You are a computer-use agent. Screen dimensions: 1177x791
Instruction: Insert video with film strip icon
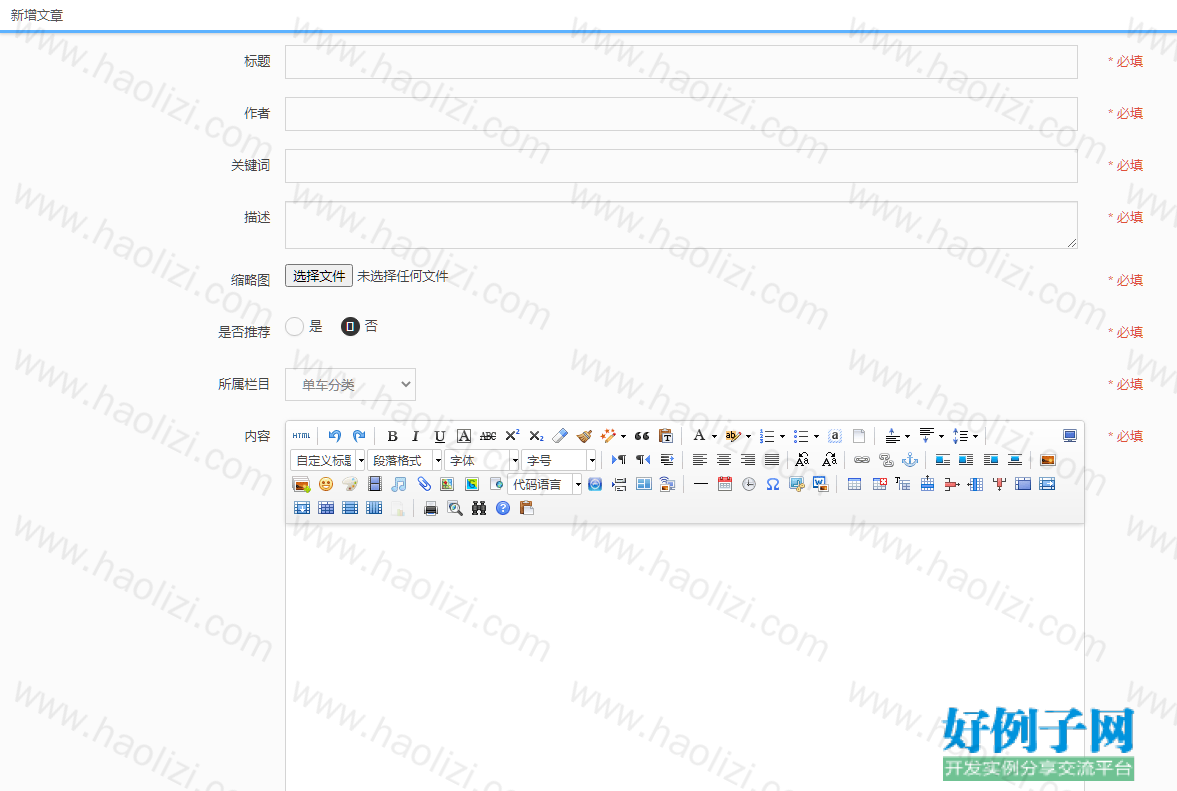(x=375, y=484)
